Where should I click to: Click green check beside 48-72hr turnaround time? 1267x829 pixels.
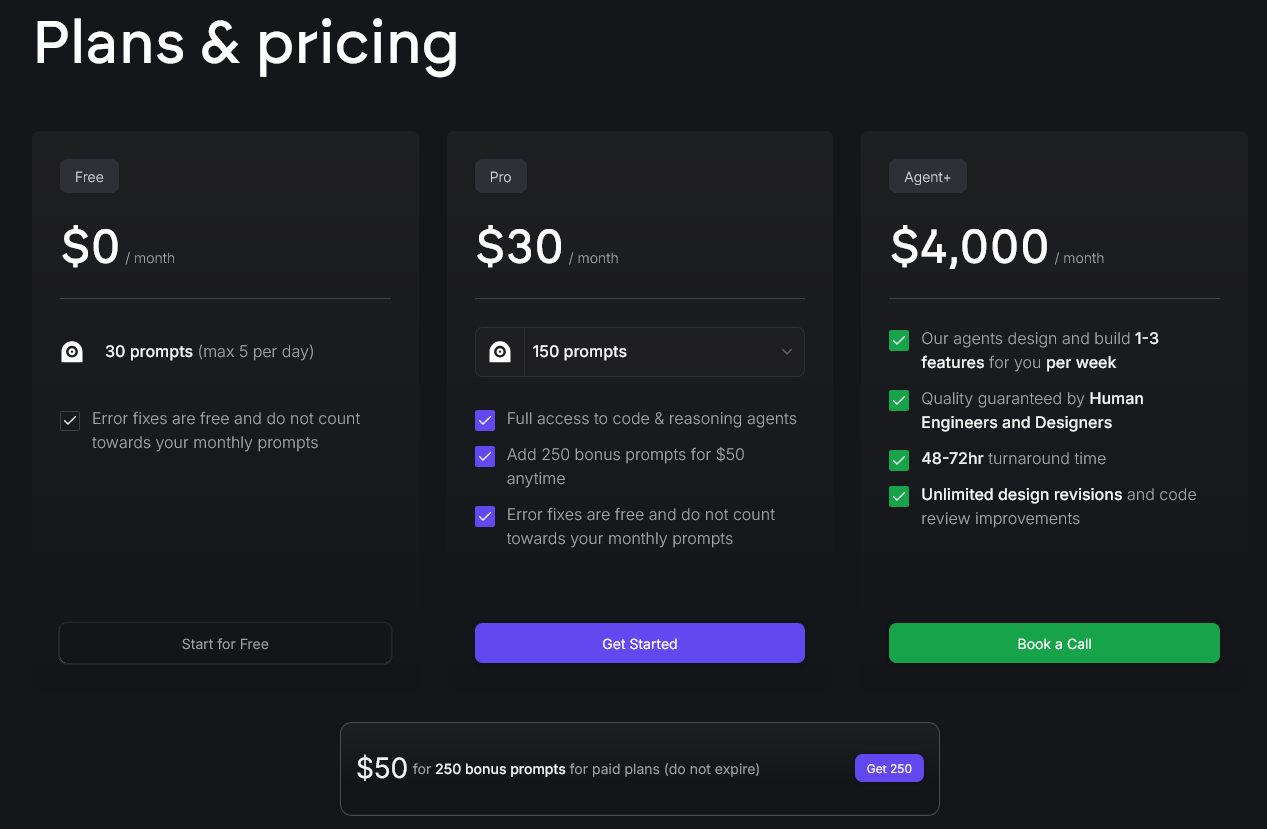pyautogui.click(x=899, y=460)
